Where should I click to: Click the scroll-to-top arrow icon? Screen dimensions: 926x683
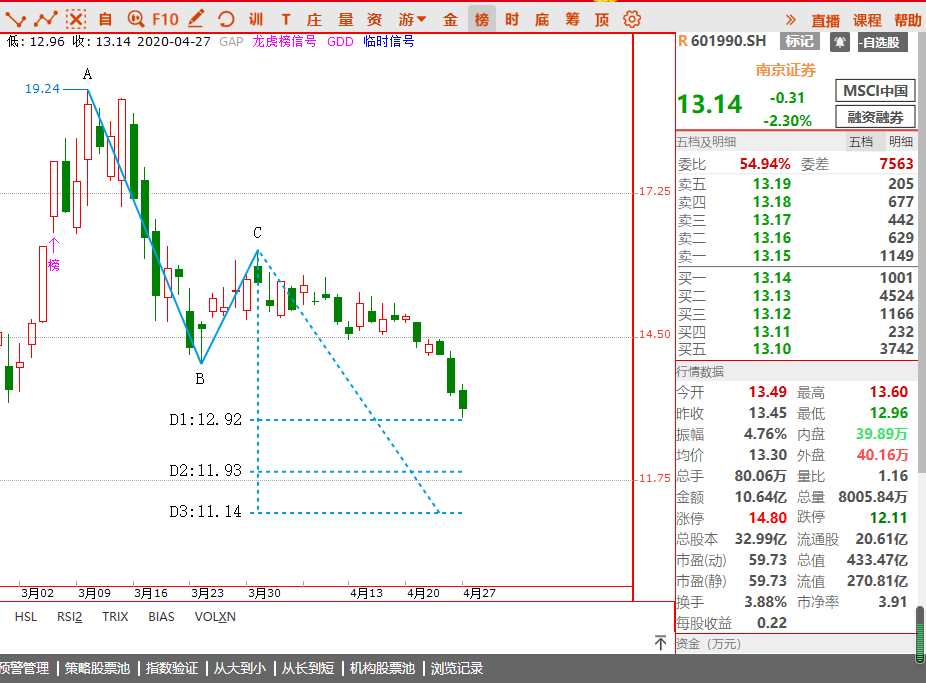pyautogui.click(x=660, y=642)
